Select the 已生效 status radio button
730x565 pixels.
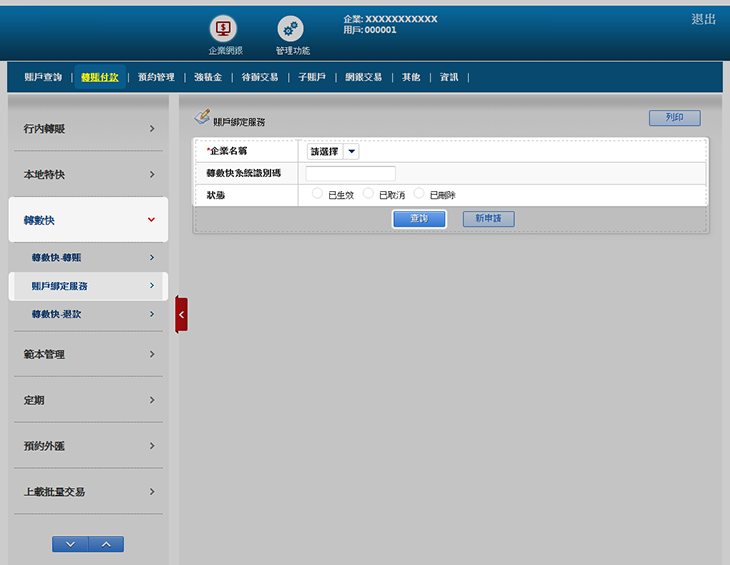(317, 193)
